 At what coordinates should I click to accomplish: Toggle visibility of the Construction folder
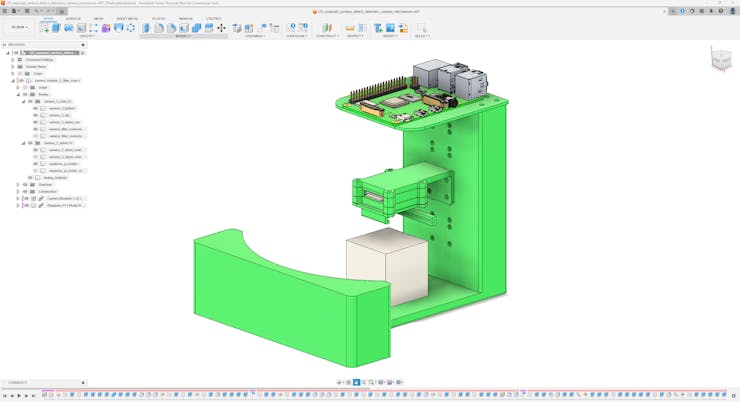(x=25, y=191)
